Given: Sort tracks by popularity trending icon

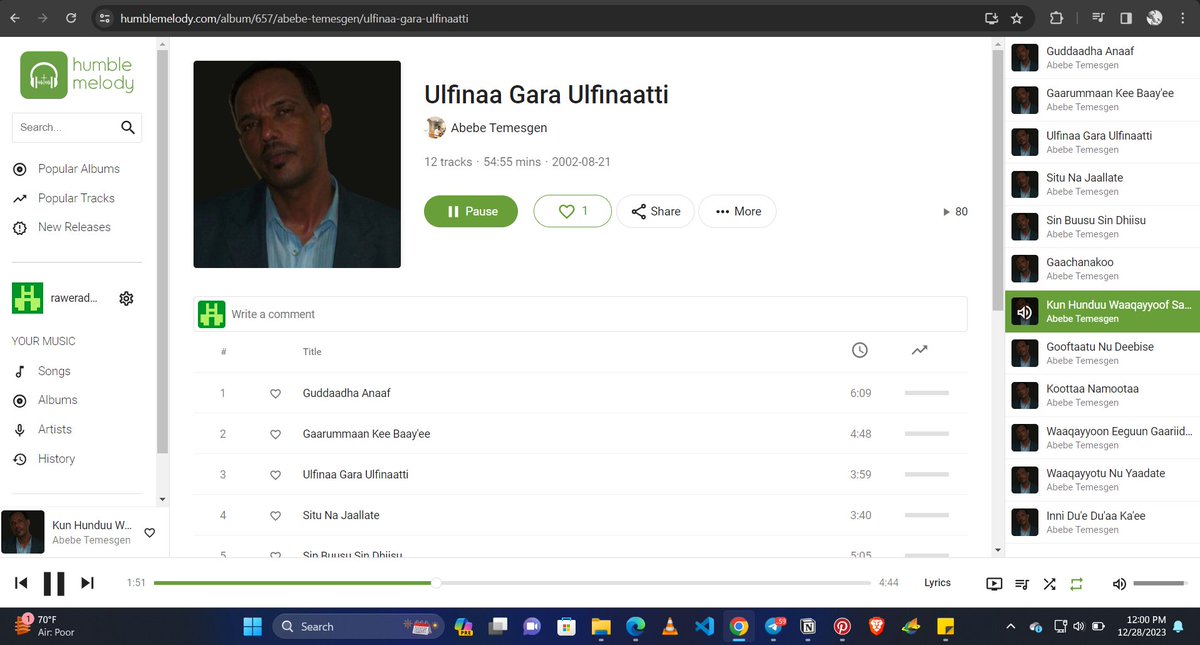Looking at the screenshot, I should 920,350.
